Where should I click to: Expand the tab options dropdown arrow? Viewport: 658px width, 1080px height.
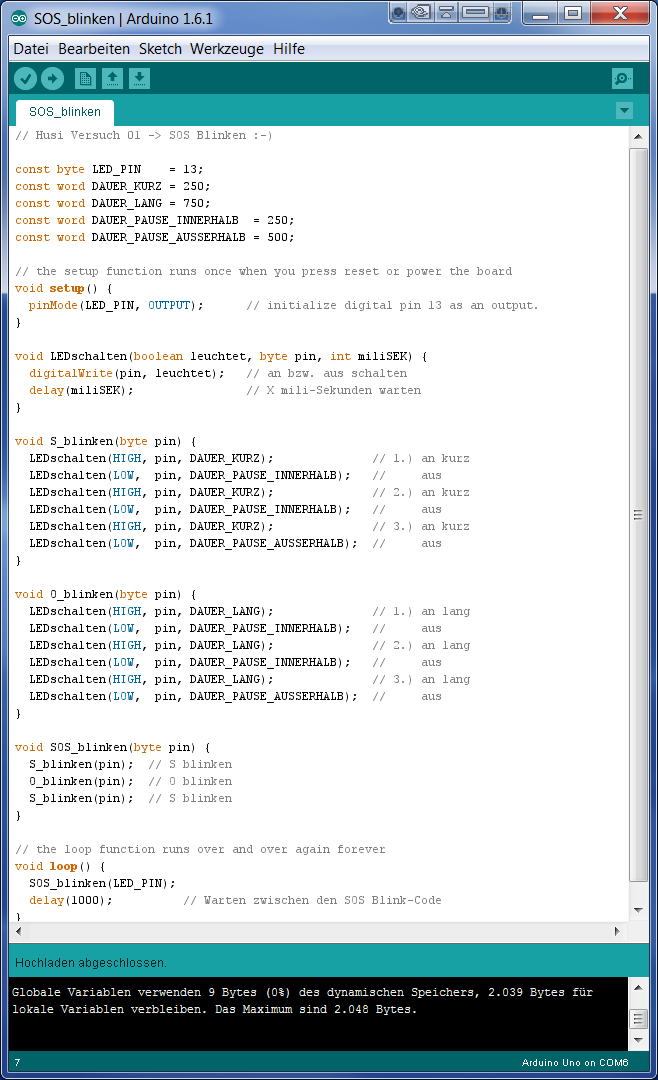pyautogui.click(x=625, y=111)
